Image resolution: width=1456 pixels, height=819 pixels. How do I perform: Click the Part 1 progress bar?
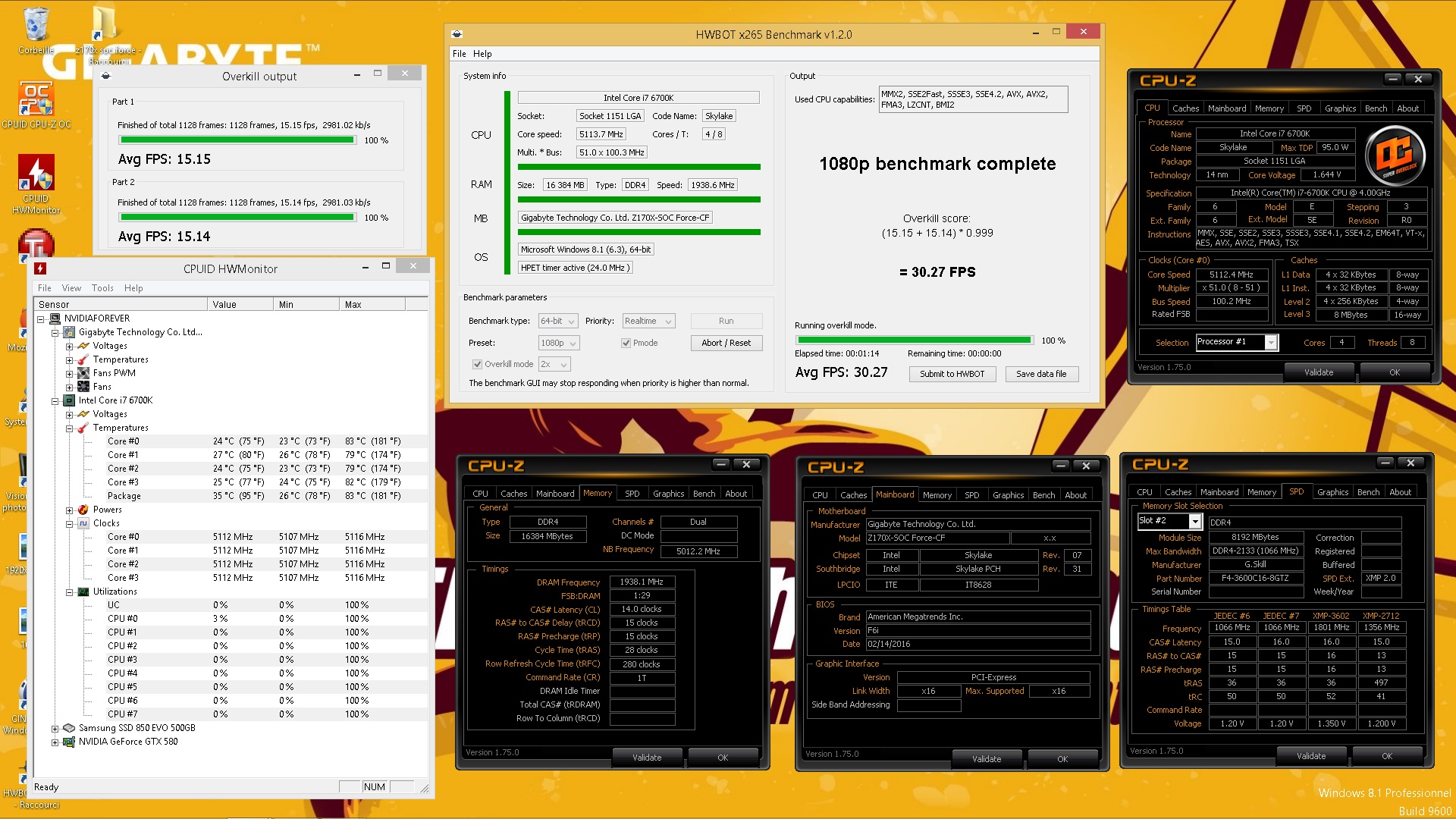tap(237, 140)
